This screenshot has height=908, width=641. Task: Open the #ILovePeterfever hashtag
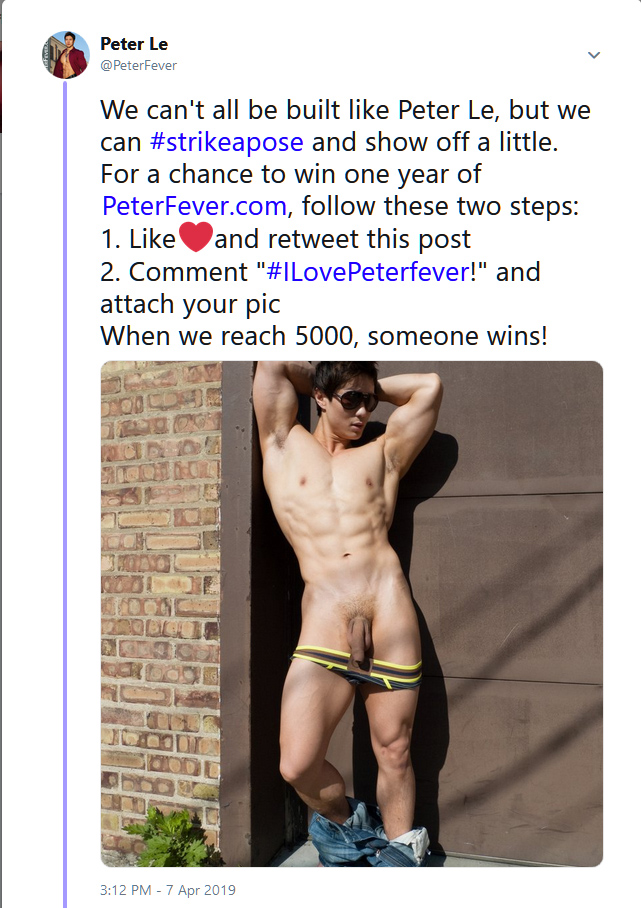(368, 272)
